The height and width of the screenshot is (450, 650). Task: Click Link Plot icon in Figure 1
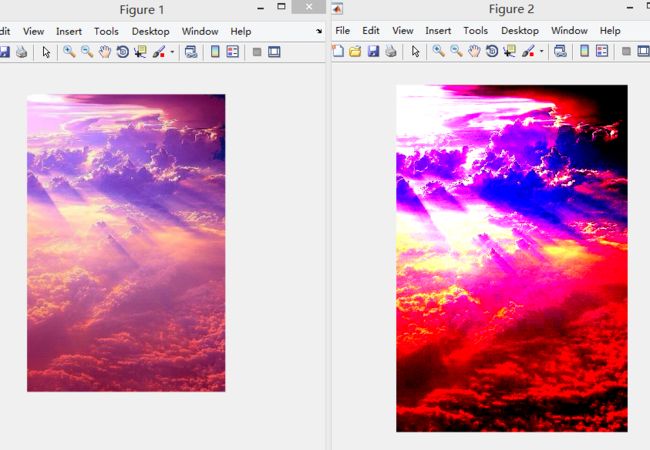tap(191, 52)
